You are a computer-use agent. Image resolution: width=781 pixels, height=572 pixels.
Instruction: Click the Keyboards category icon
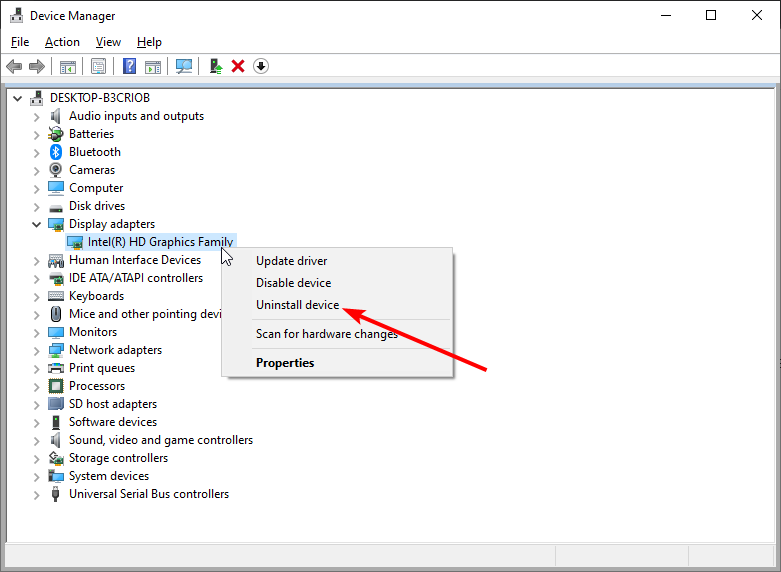[x=56, y=296]
